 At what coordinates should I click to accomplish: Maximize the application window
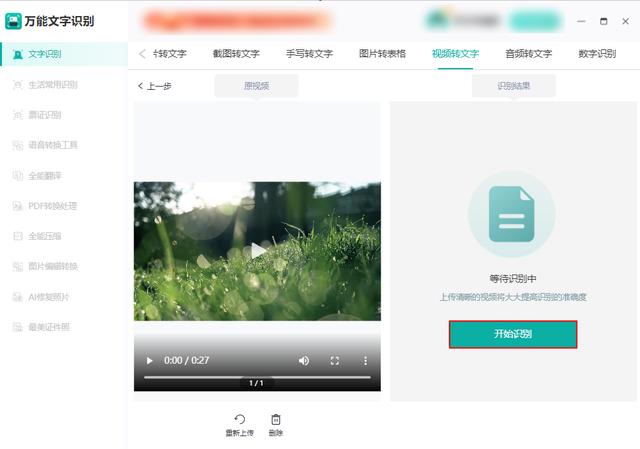[x=604, y=21]
